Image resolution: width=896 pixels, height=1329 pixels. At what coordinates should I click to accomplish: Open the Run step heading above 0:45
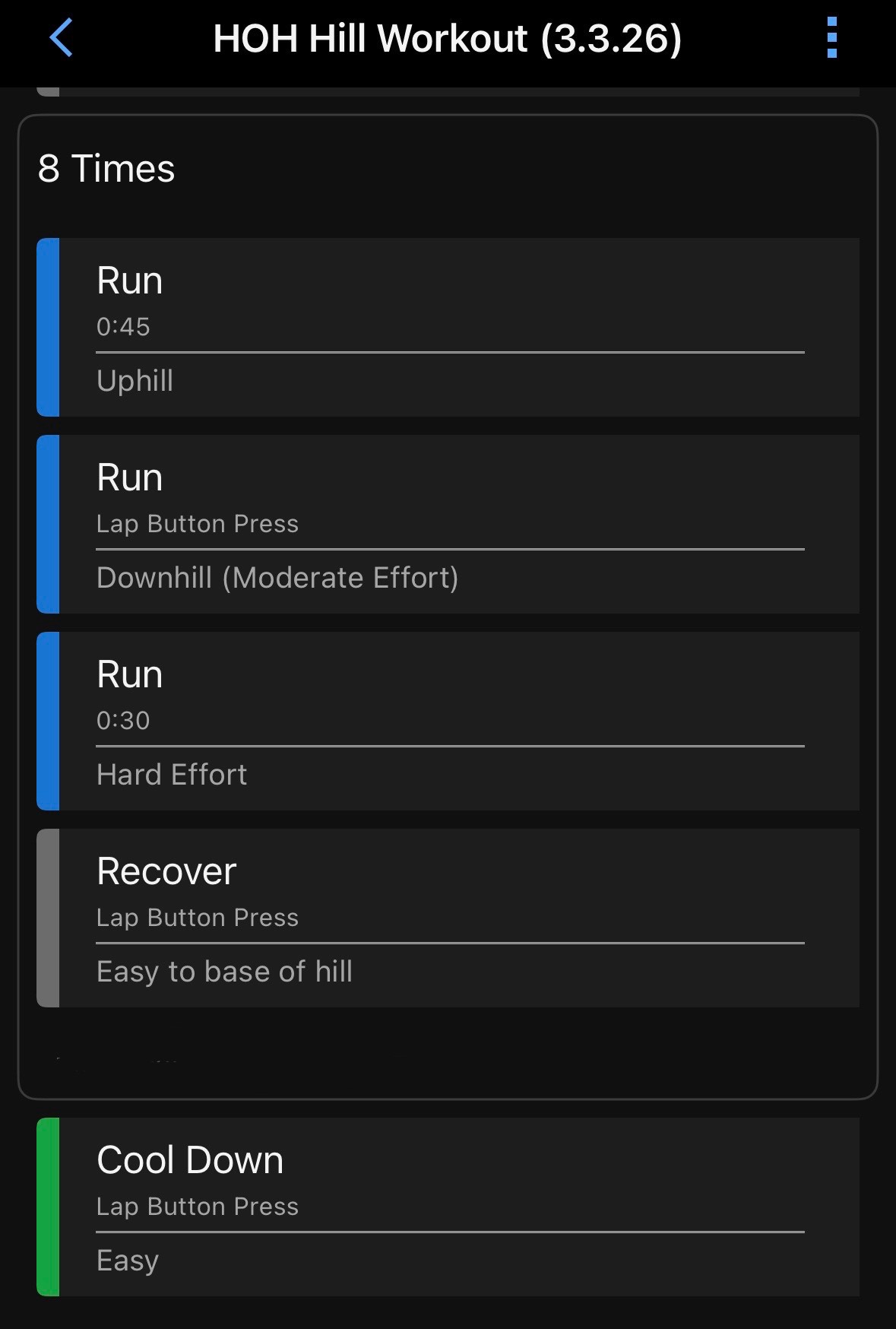[x=130, y=281]
